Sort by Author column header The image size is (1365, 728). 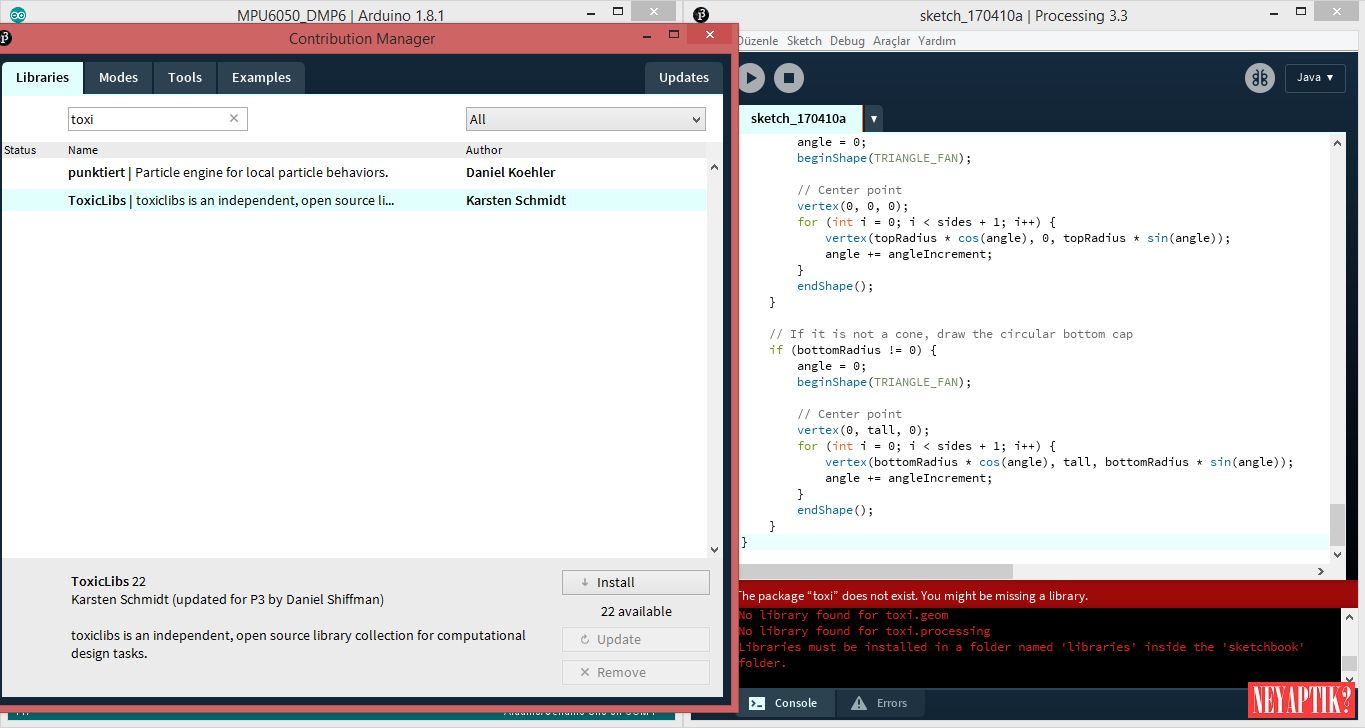point(484,150)
